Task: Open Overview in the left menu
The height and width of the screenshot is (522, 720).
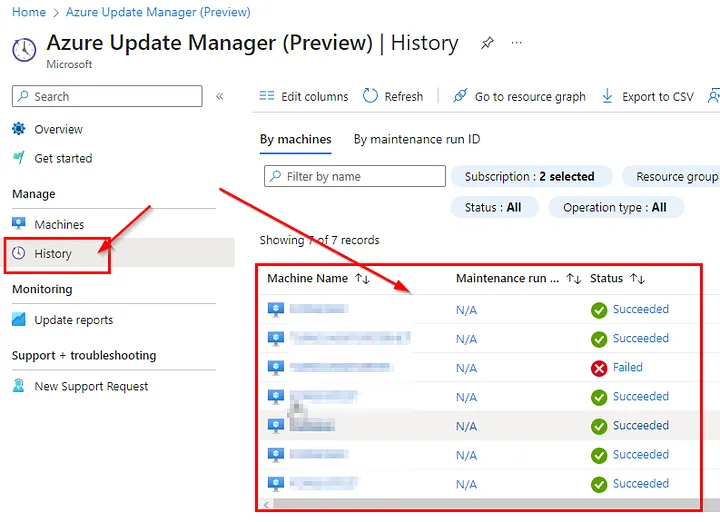Action: click(x=58, y=129)
